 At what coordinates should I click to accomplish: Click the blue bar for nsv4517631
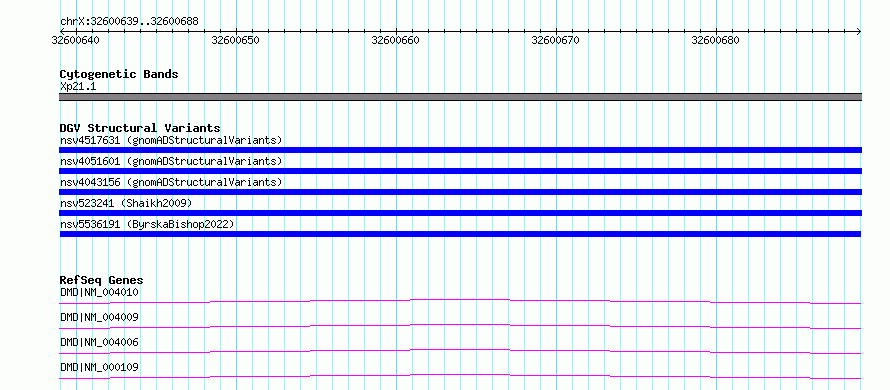click(x=460, y=150)
